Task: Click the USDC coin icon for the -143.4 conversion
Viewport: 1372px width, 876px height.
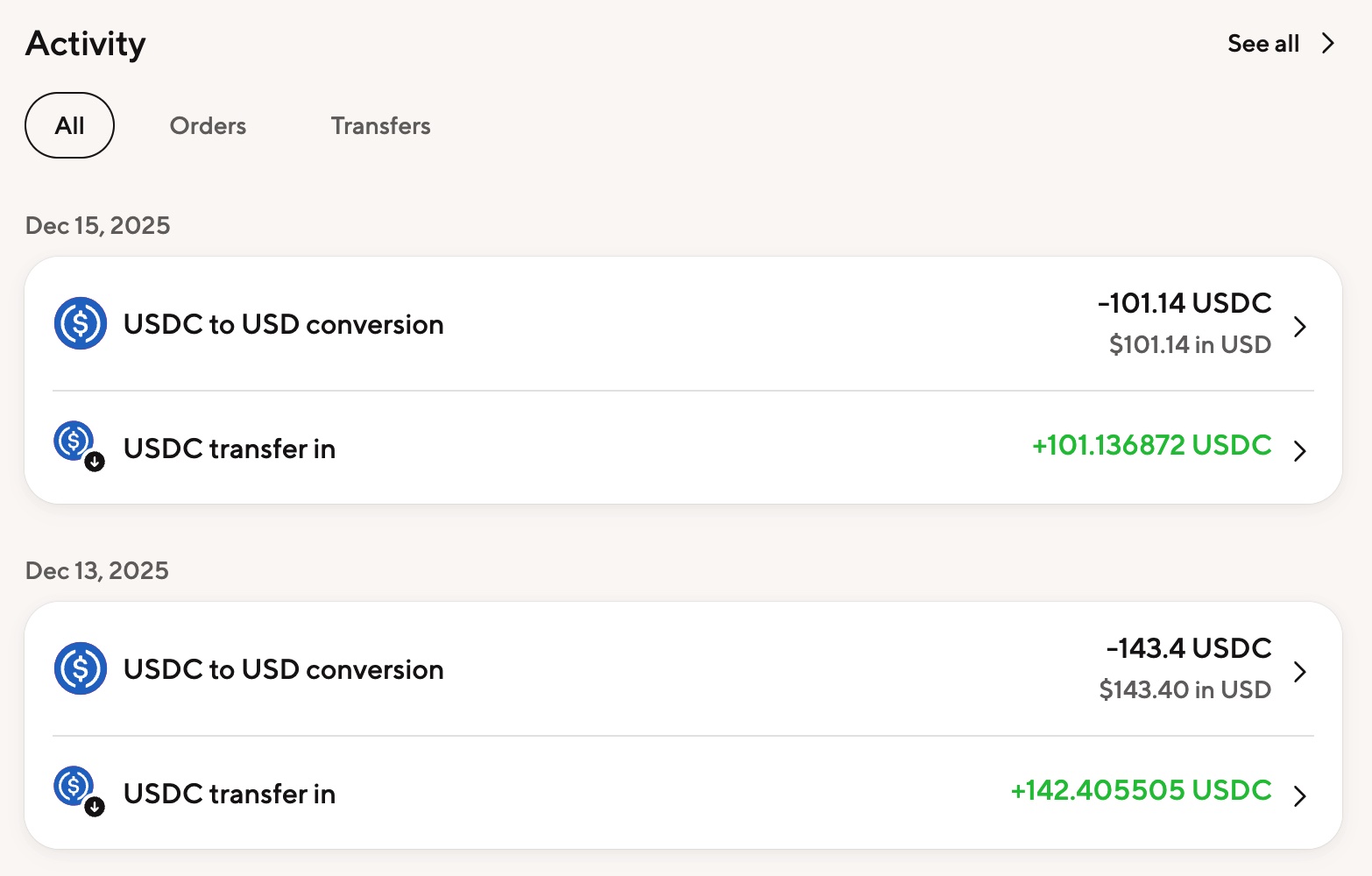Action: 81,668
